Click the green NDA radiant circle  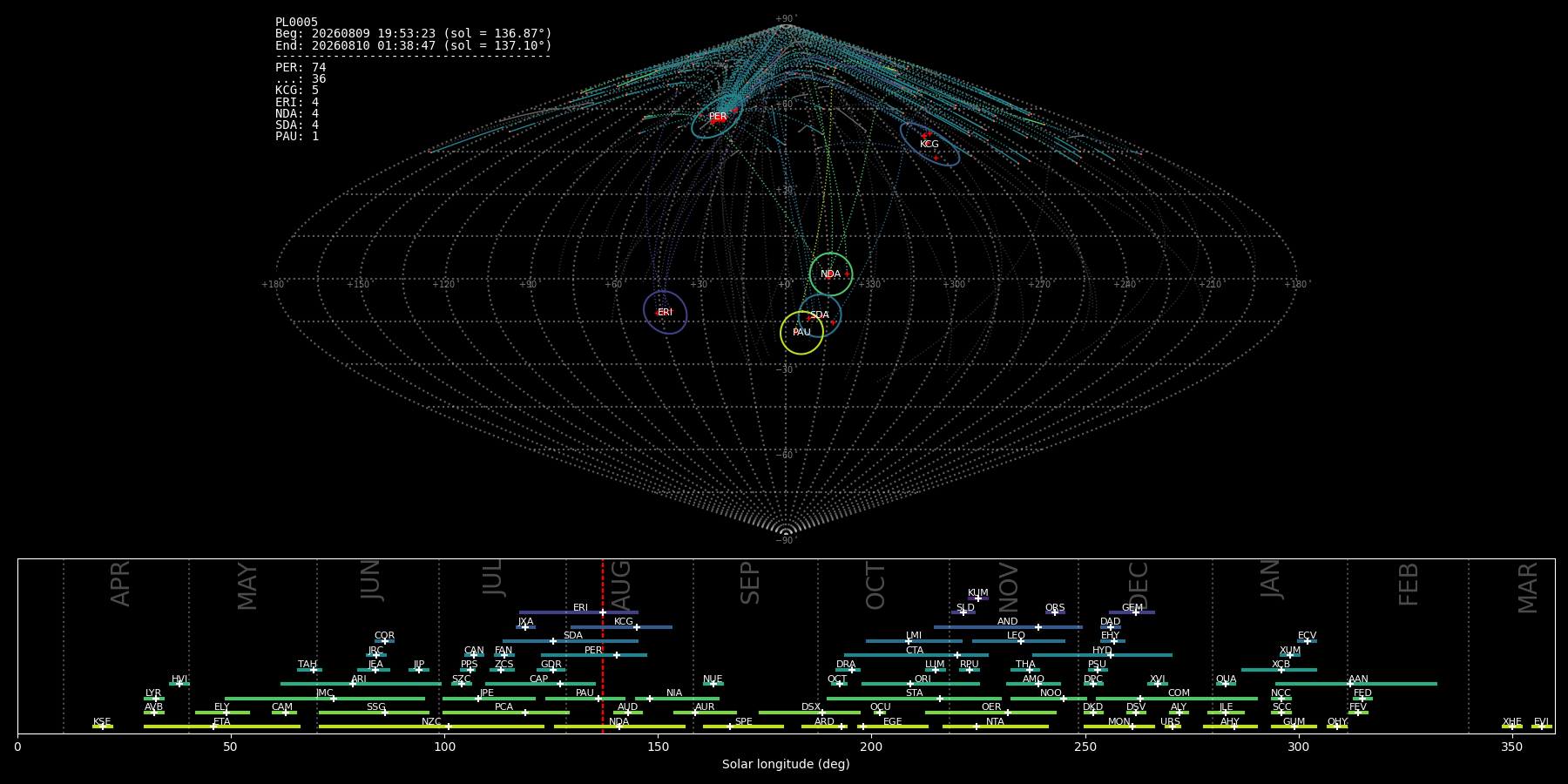pos(831,274)
